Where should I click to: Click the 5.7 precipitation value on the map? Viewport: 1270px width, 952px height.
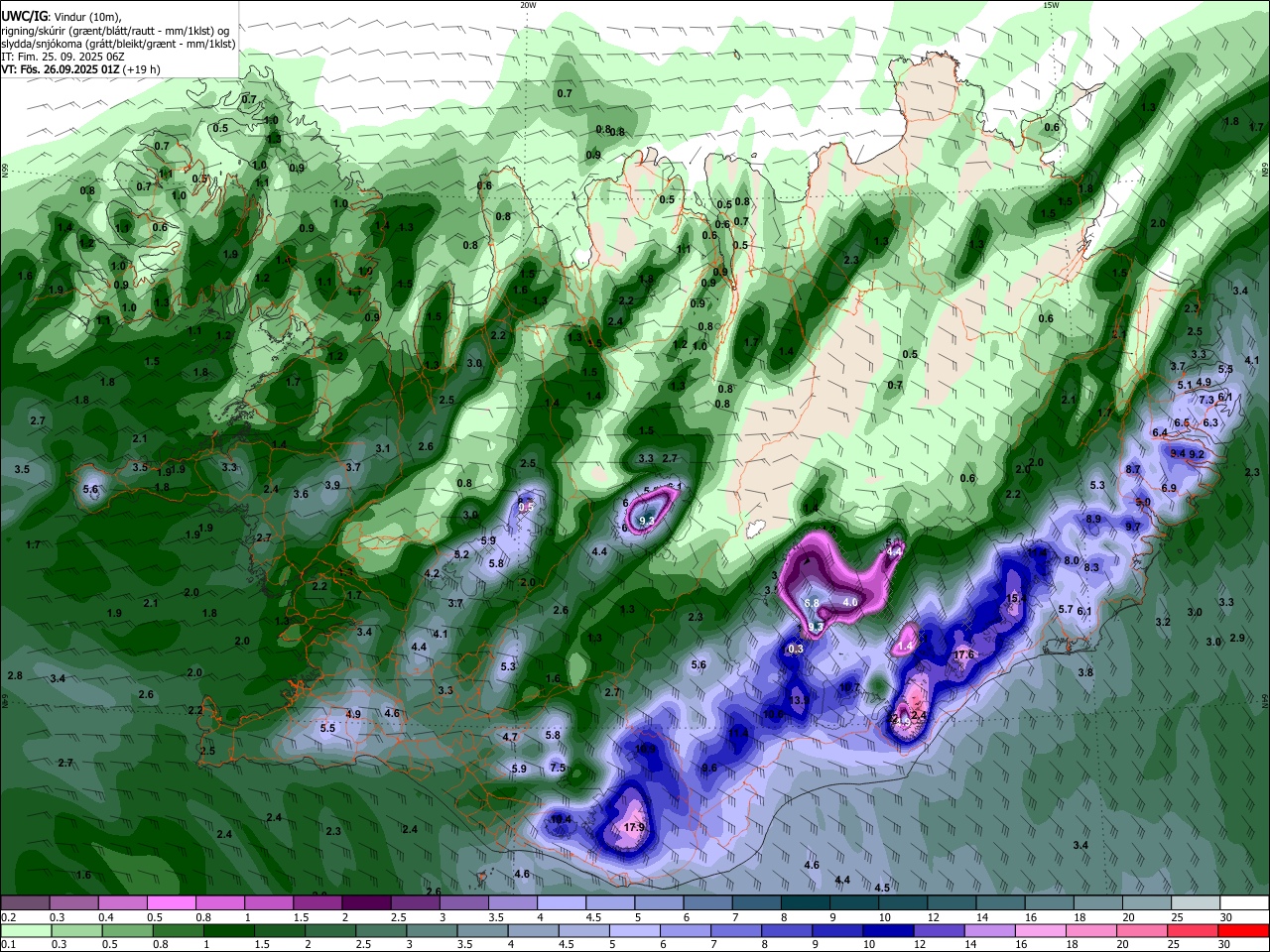click(1067, 609)
